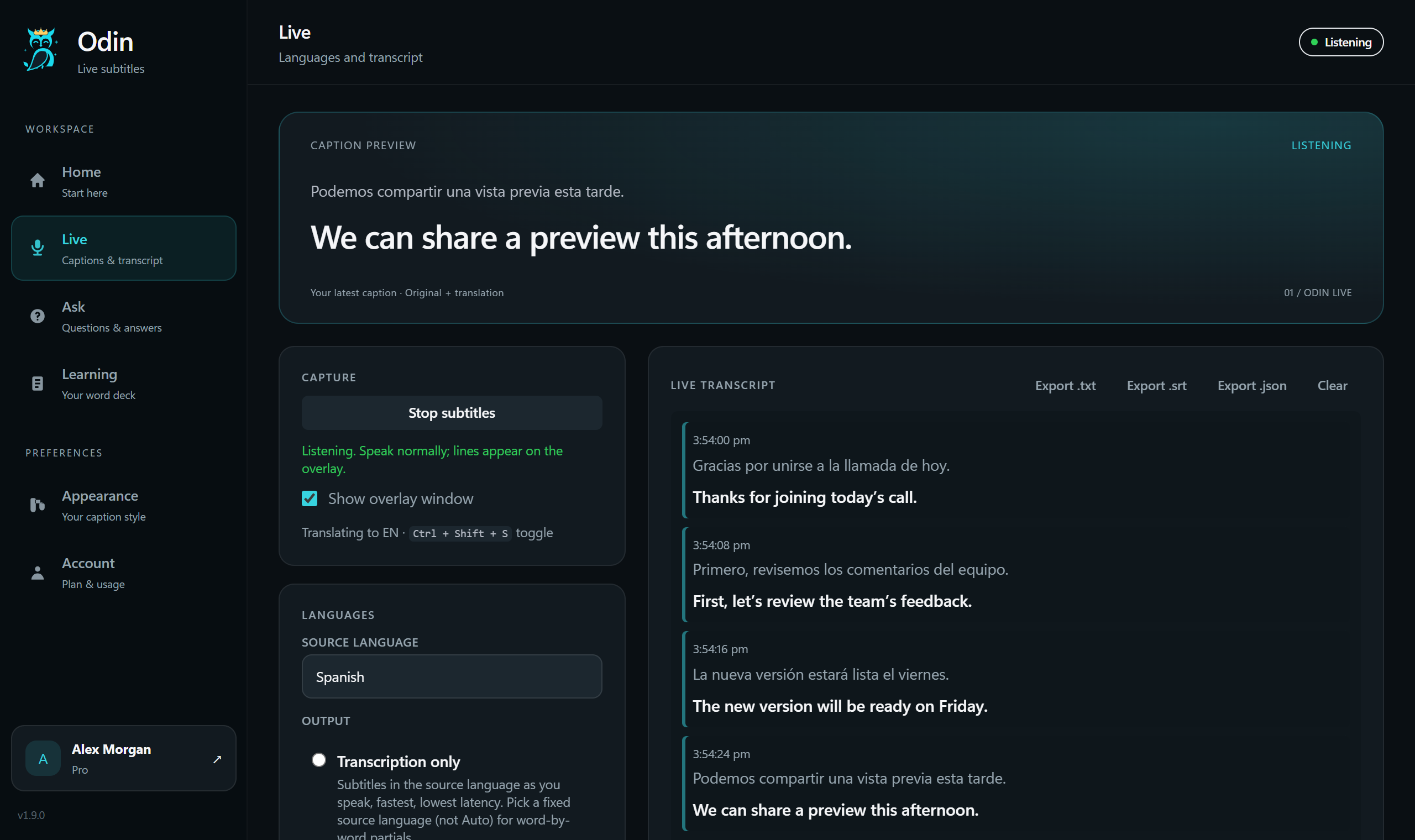Click the Ask question mark icon
The height and width of the screenshot is (840, 1415).
38,316
